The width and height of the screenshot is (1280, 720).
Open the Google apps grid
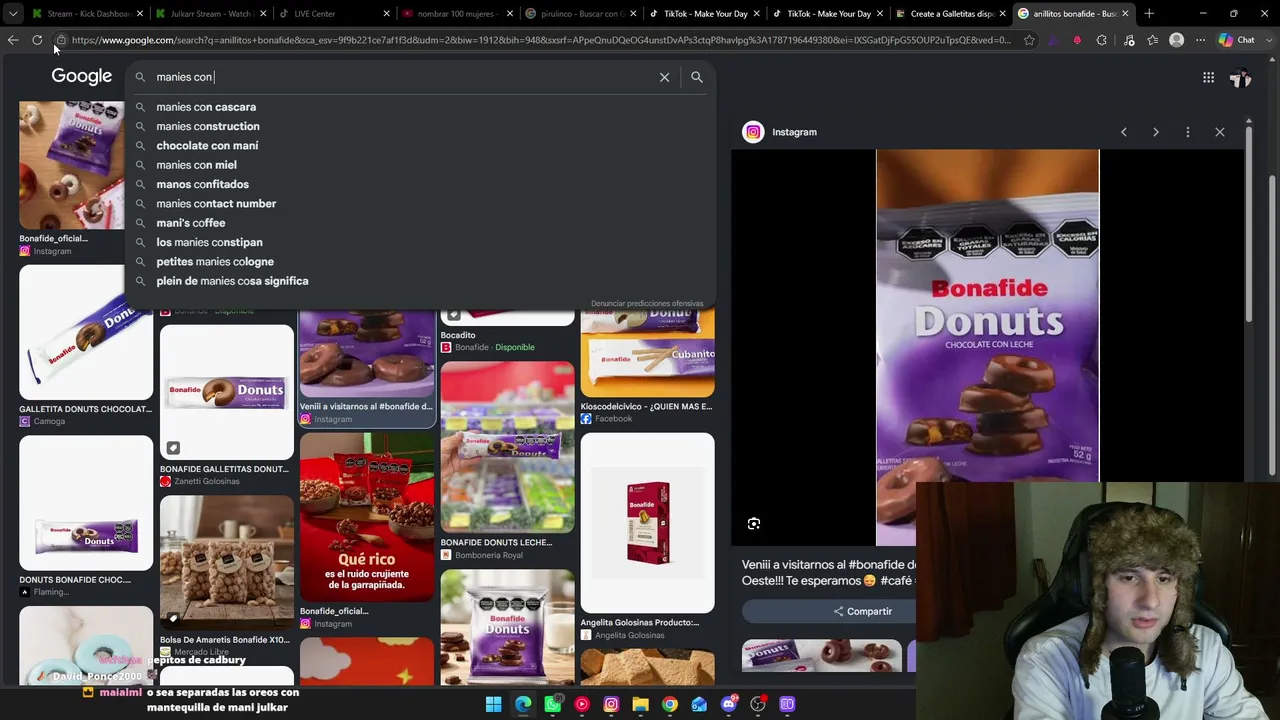1208,77
